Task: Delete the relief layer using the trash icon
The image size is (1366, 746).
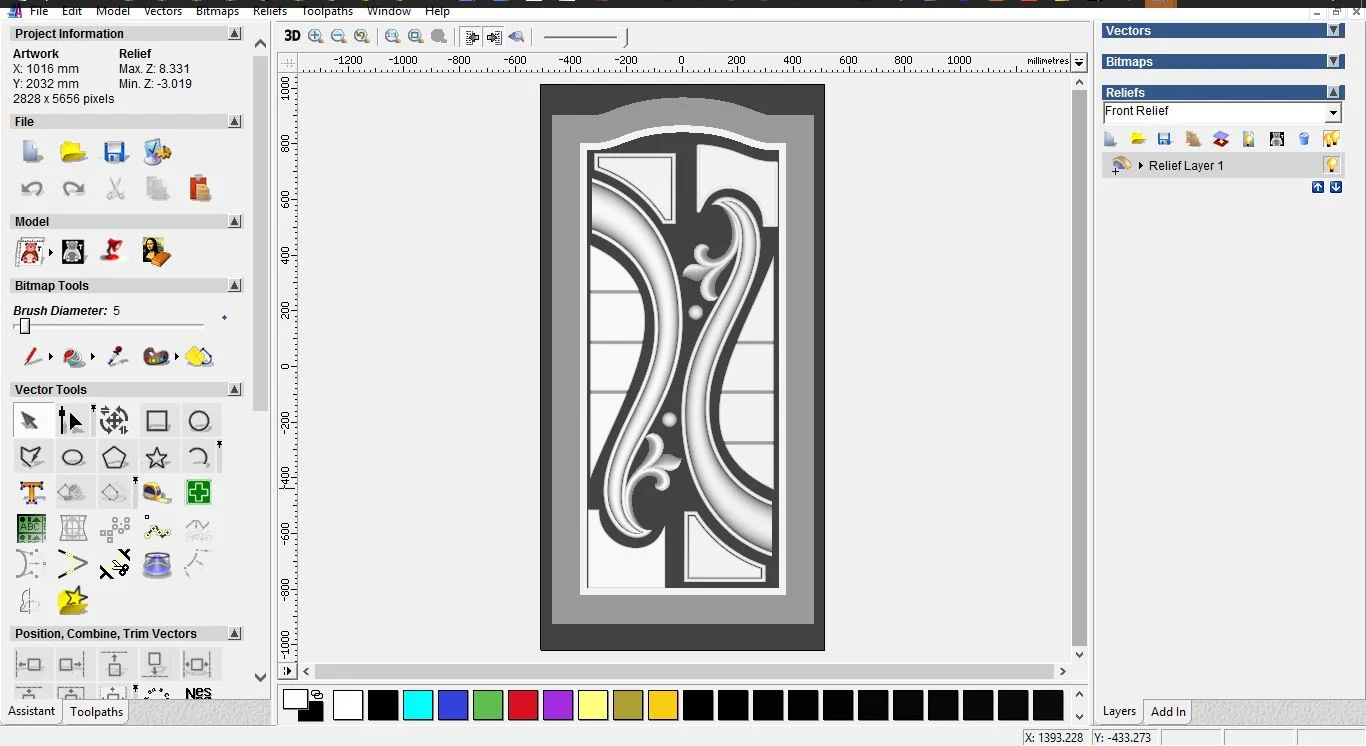Action: 1303,139
